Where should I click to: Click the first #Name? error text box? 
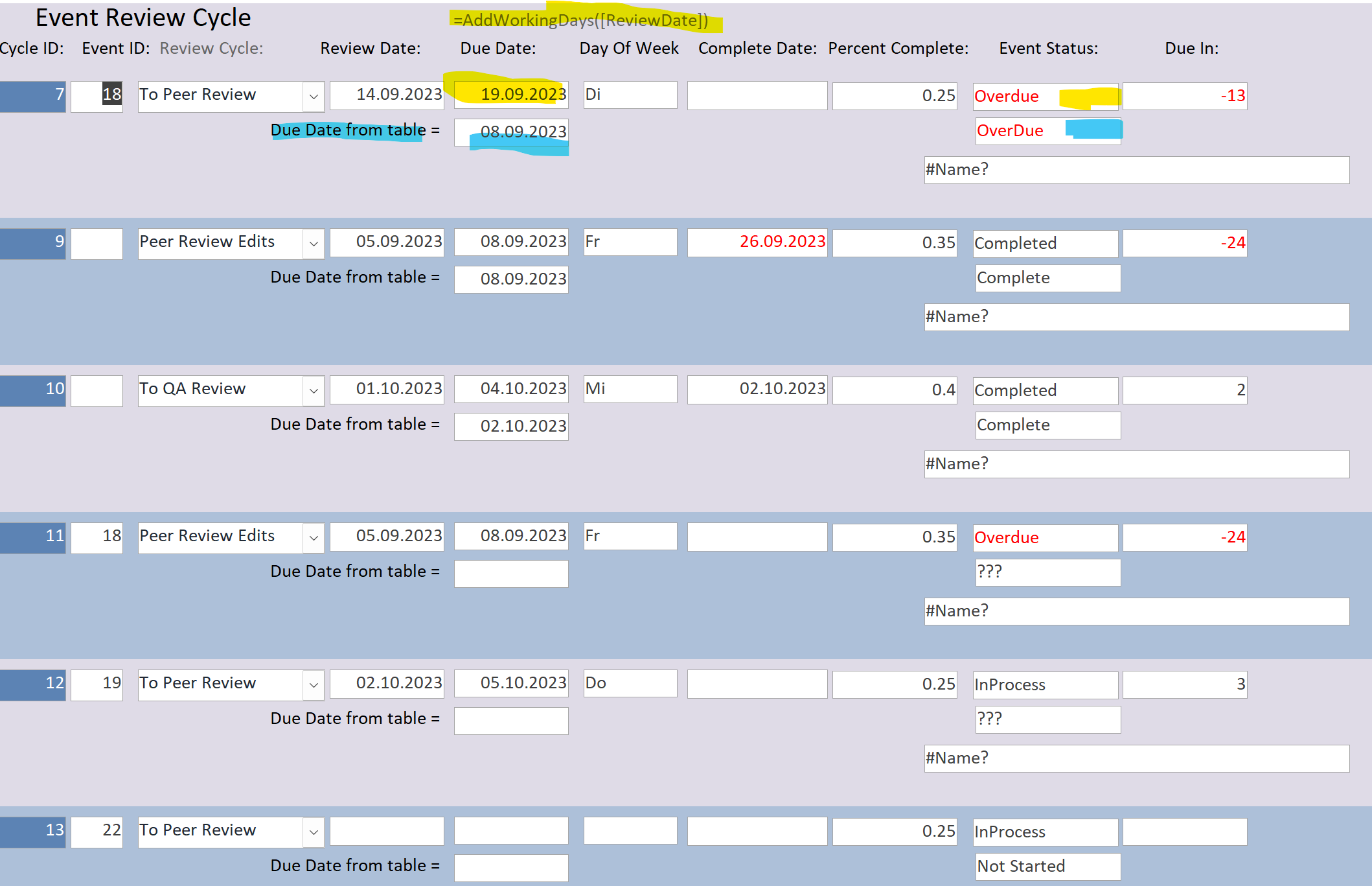click(1136, 170)
